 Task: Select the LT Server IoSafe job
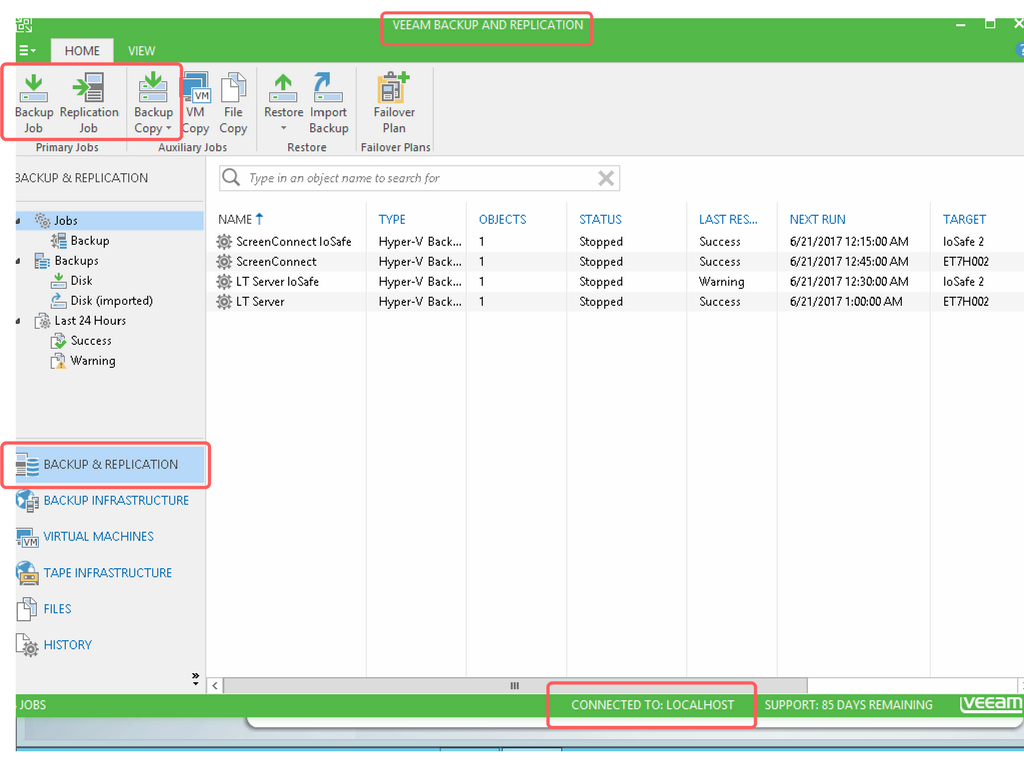coord(277,282)
